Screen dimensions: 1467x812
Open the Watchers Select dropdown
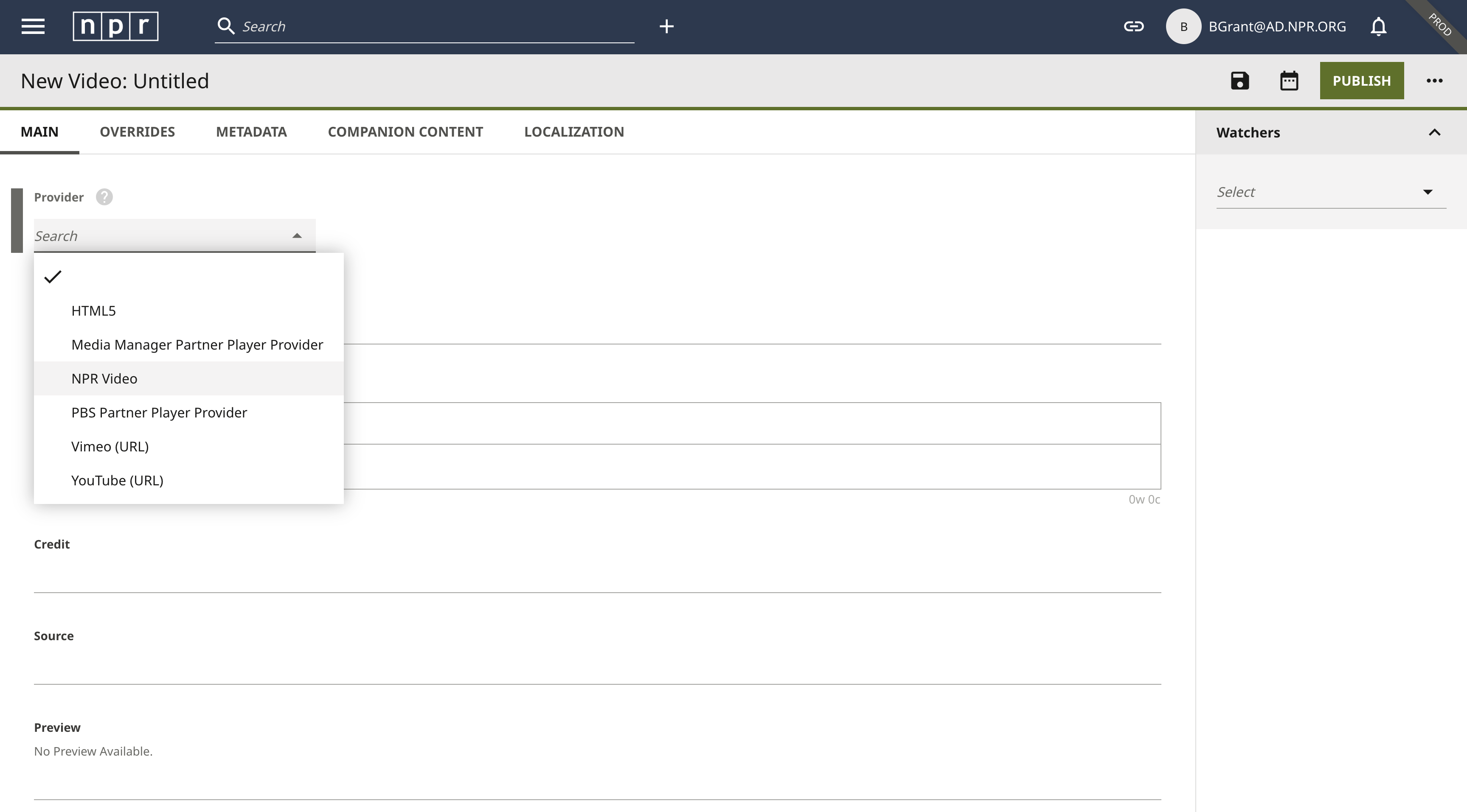[x=1331, y=192]
